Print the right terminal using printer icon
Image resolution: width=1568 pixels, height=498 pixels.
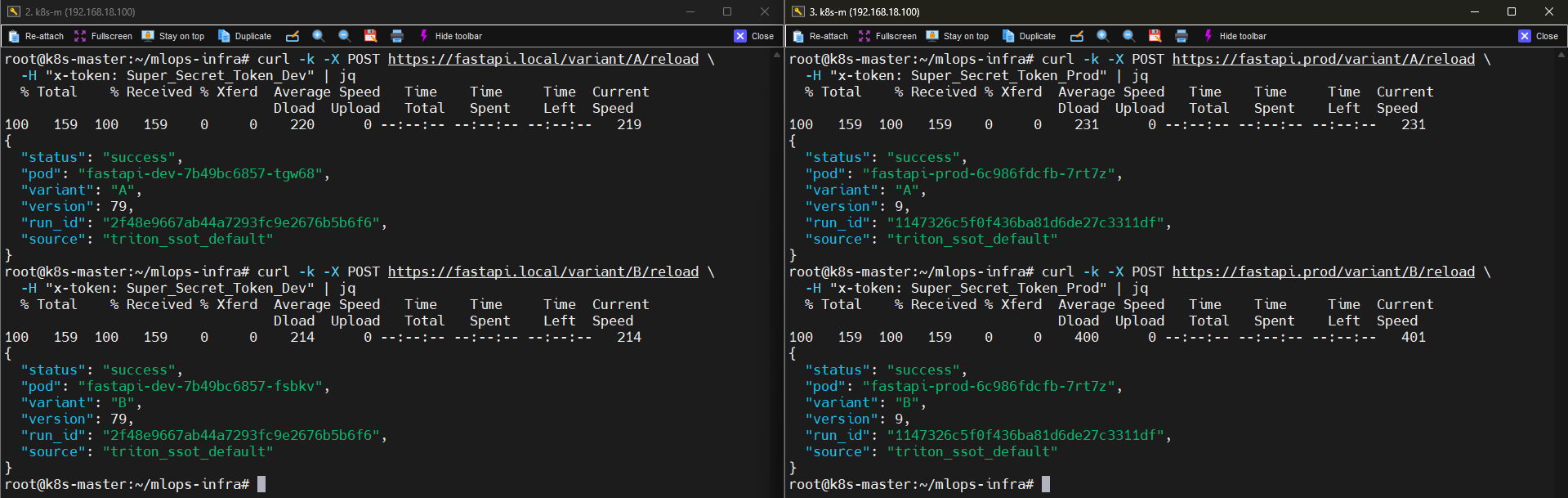pos(1182,36)
